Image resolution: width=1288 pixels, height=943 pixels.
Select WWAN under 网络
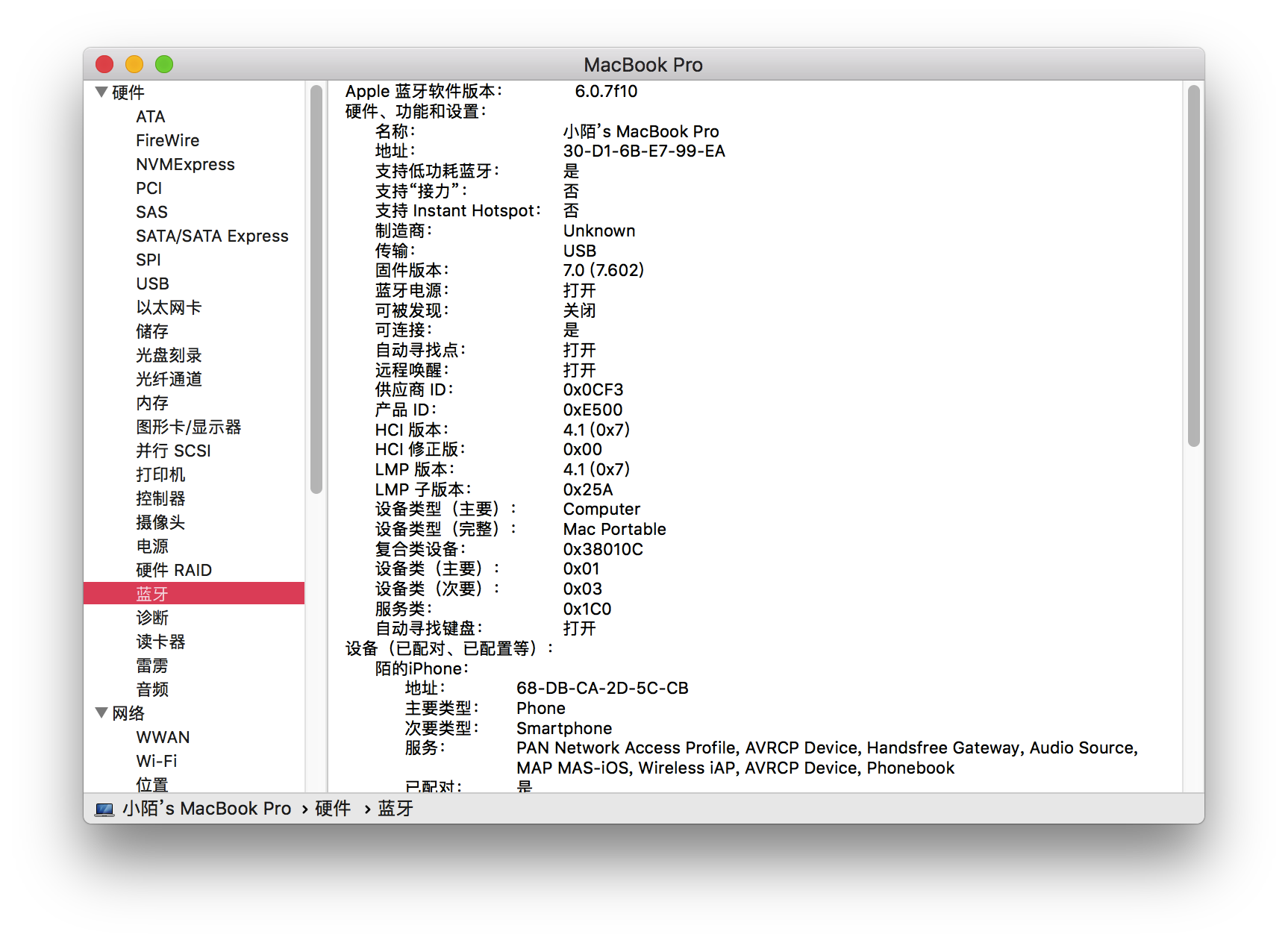click(163, 737)
